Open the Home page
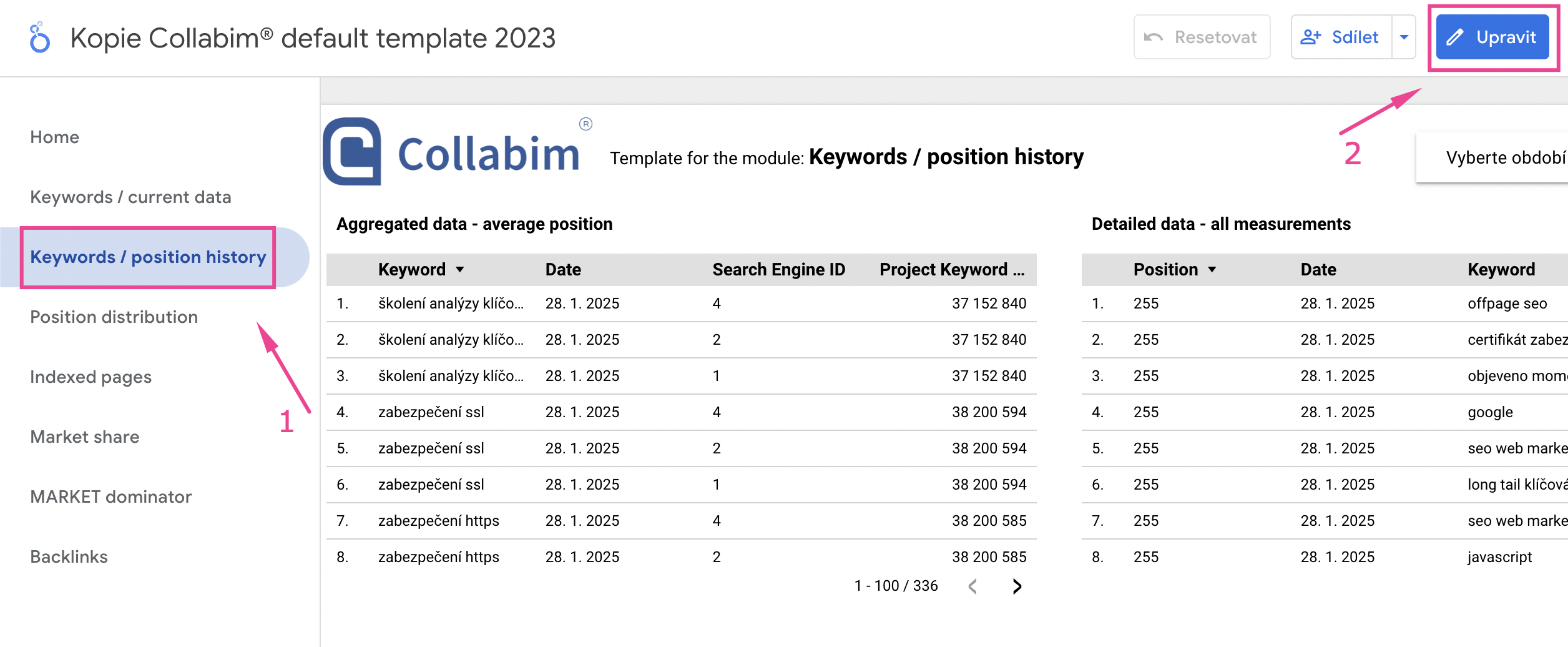1568x647 pixels. click(55, 137)
